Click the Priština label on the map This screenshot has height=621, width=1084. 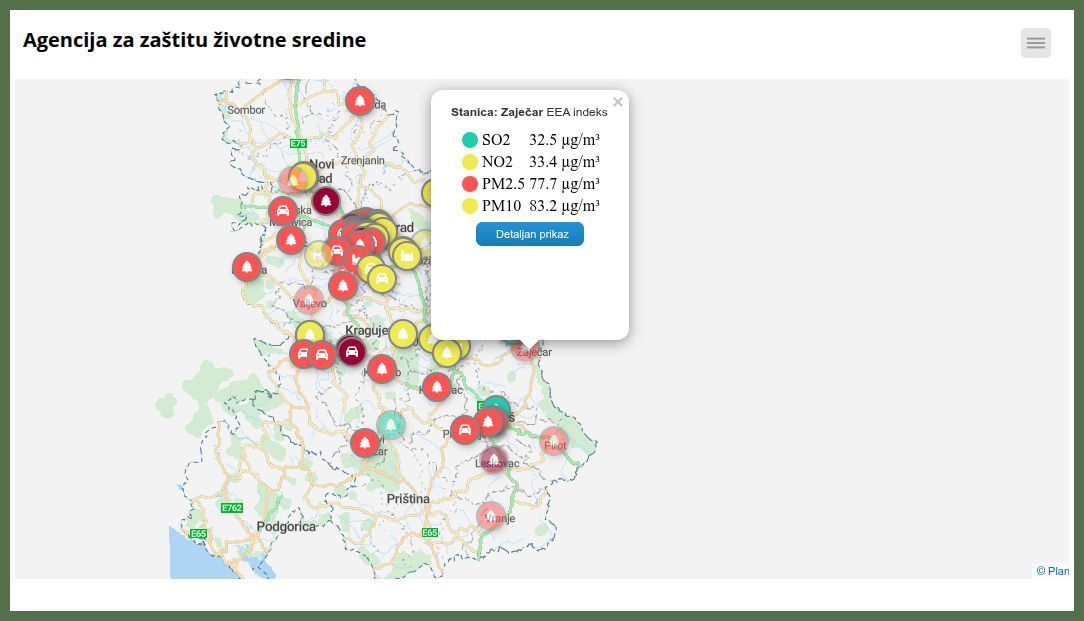click(408, 498)
